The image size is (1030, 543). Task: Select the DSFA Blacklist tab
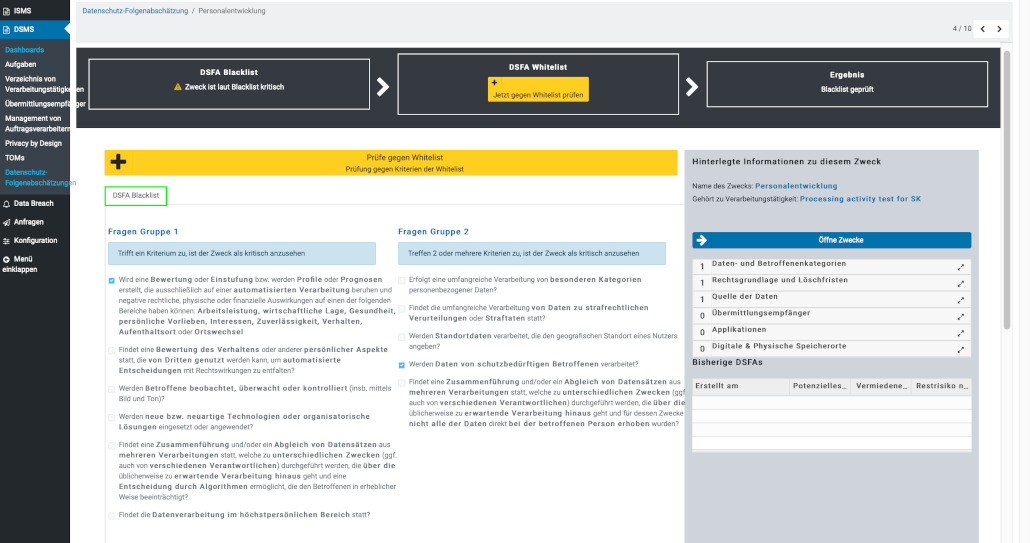click(136, 195)
